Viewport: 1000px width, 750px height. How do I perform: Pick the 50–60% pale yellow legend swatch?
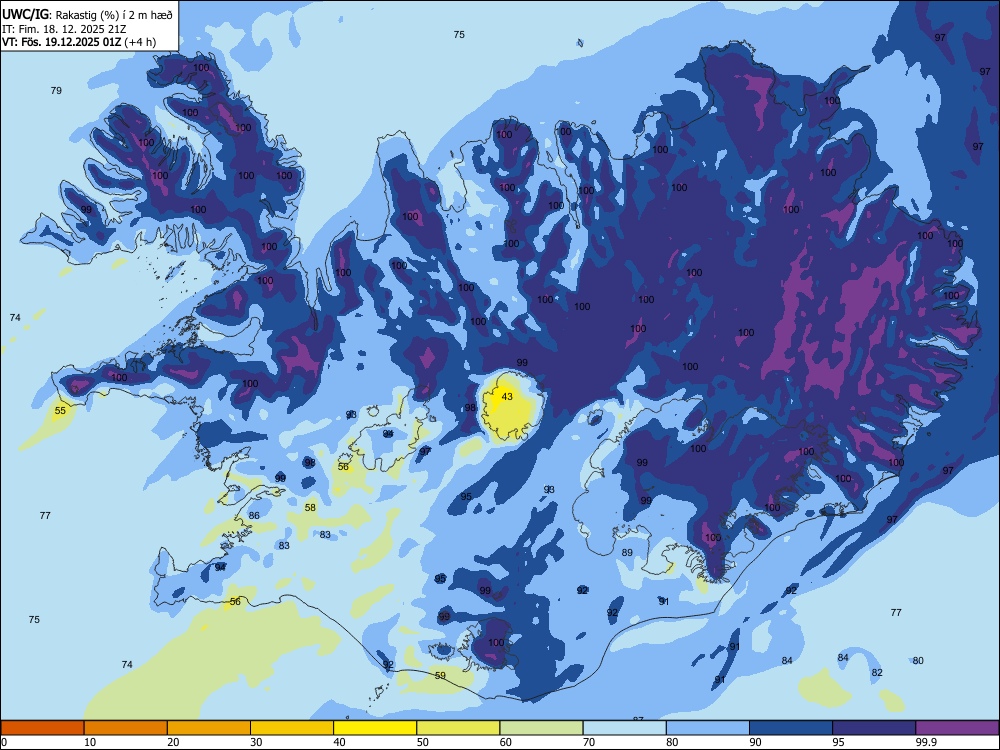click(459, 728)
